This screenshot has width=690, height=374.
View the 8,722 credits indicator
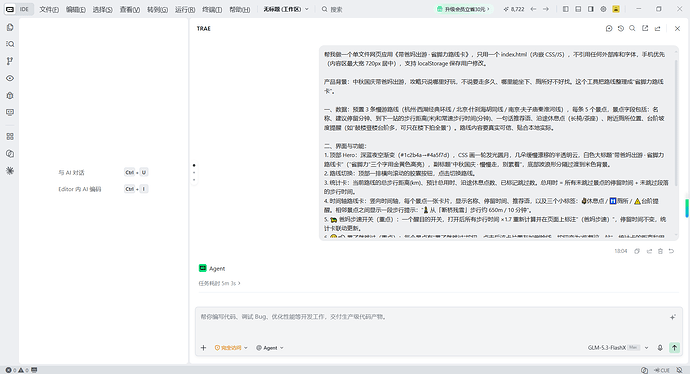pos(514,9)
